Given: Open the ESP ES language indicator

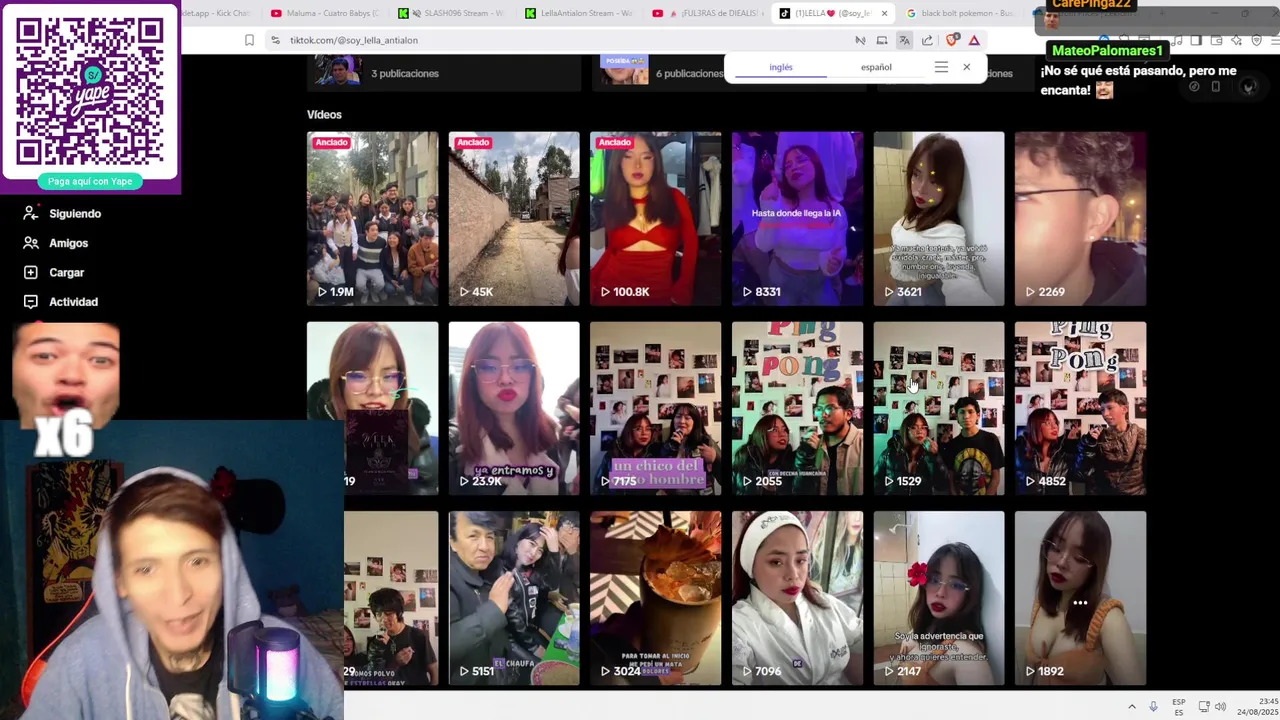Looking at the screenshot, I should (1179, 707).
